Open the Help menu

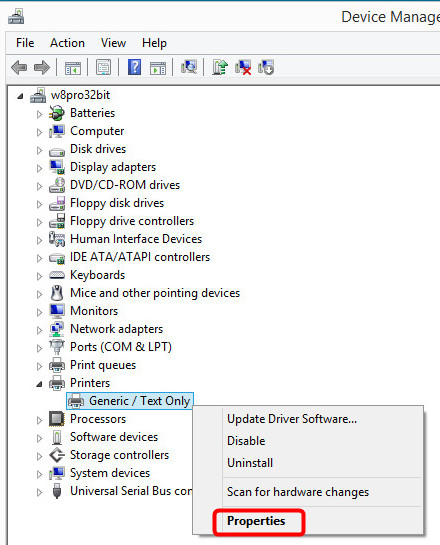click(x=154, y=43)
